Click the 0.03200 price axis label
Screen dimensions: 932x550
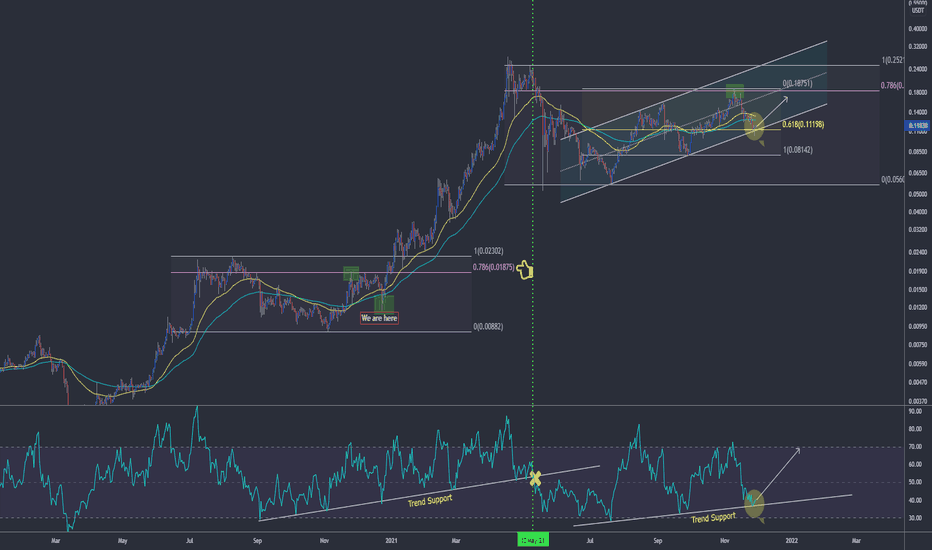pos(918,229)
